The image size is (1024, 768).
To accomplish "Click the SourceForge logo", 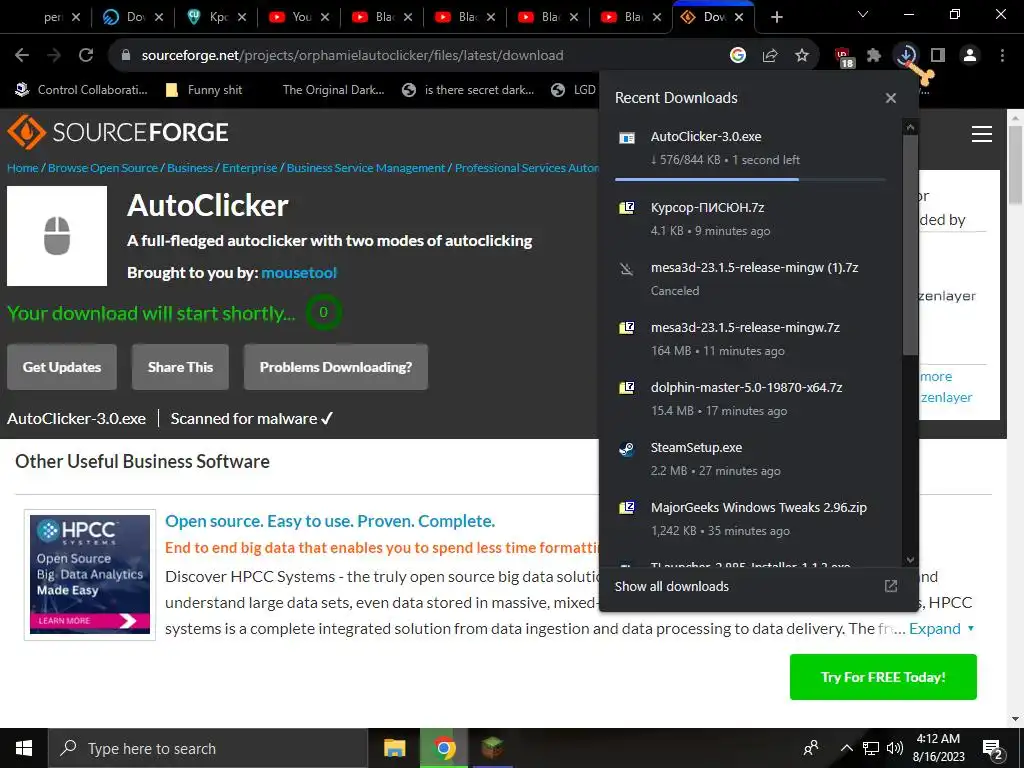I will click(118, 133).
